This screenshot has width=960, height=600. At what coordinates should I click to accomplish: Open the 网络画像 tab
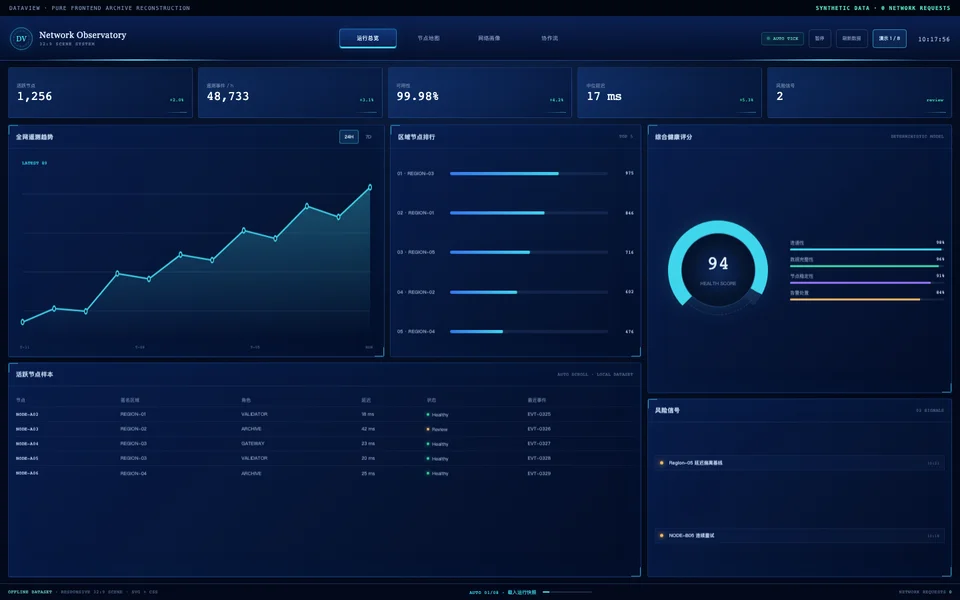point(489,38)
